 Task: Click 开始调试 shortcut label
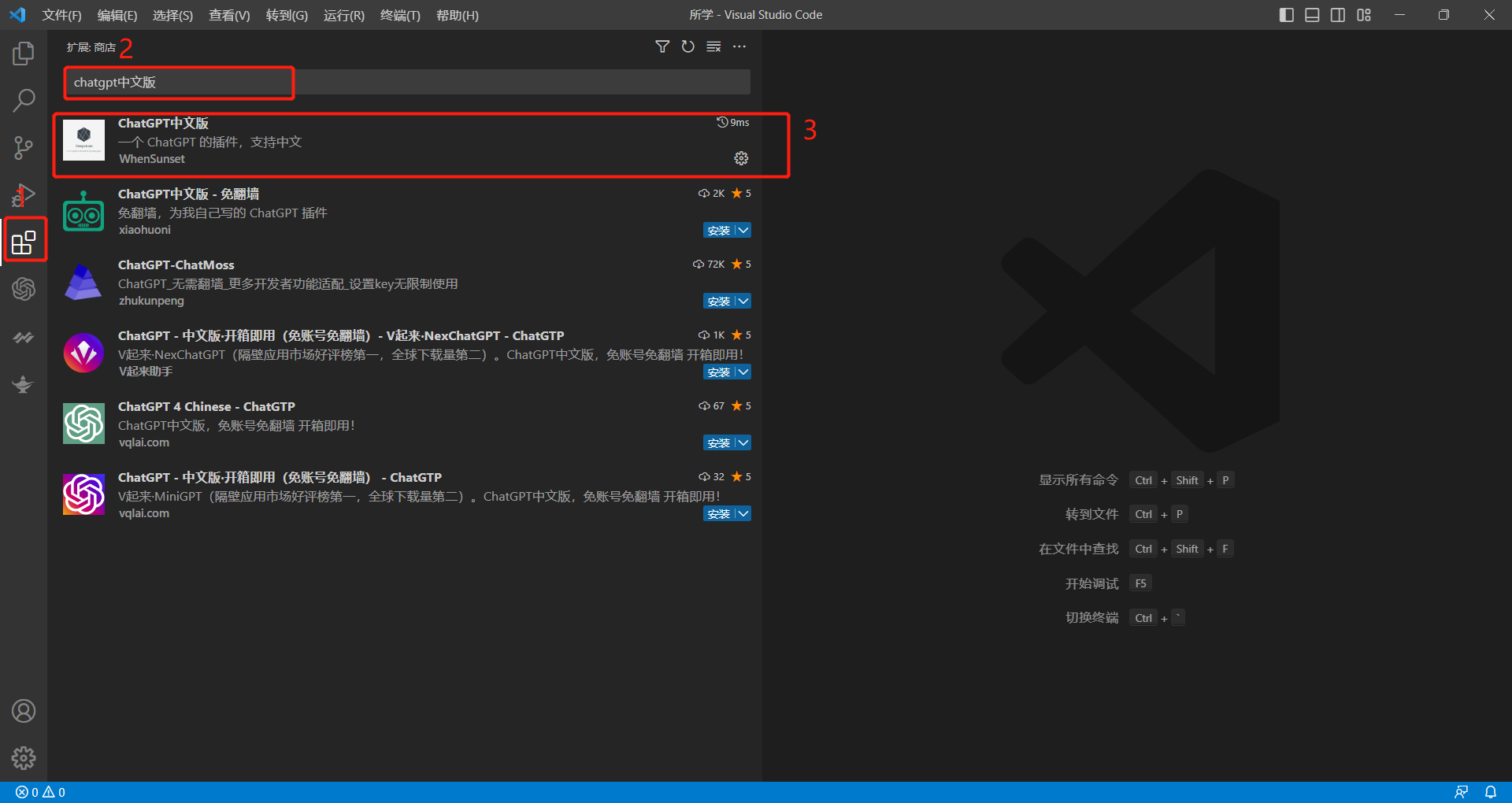coord(1091,583)
